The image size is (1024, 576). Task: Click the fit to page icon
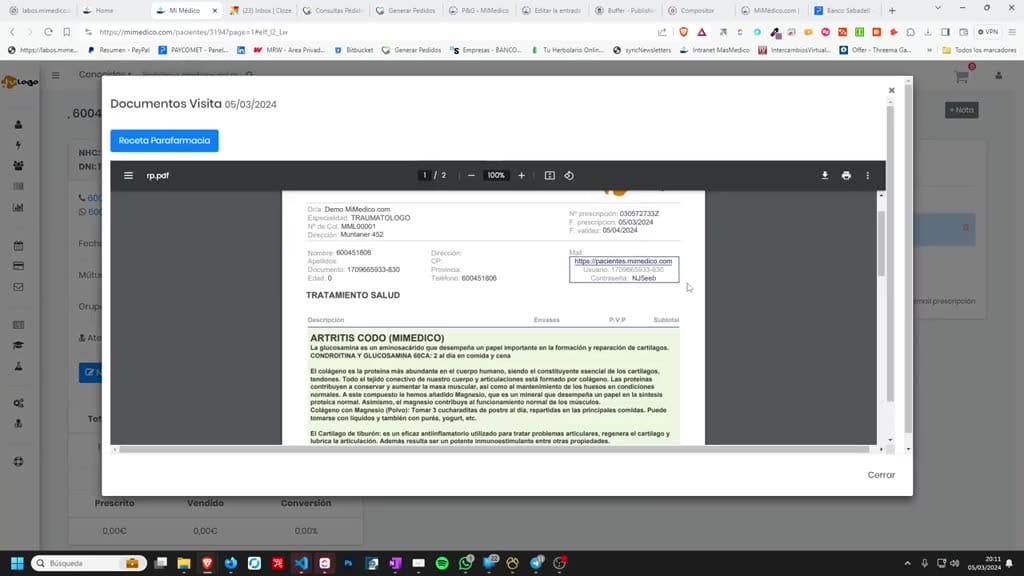click(x=549, y=175)
